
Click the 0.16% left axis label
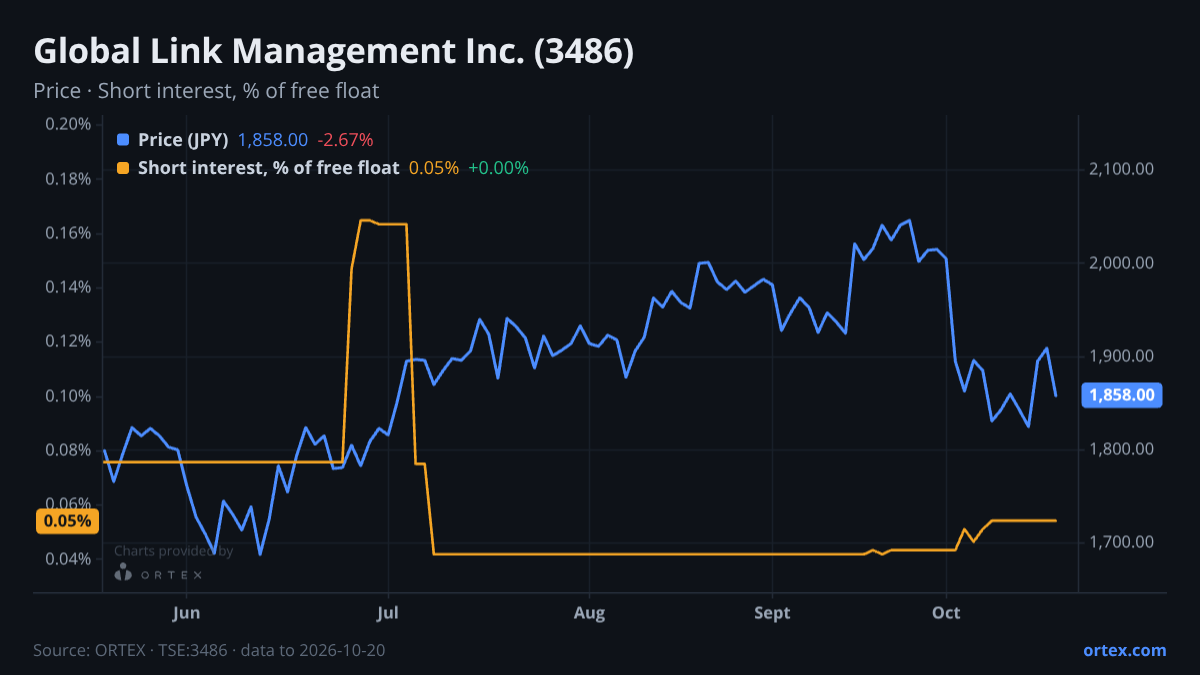click(68, 233)
